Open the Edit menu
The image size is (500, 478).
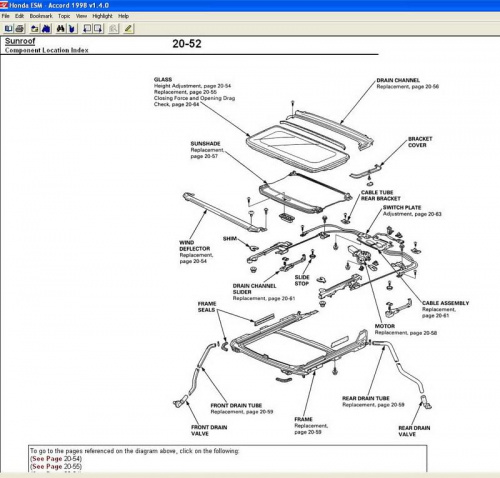19,16
